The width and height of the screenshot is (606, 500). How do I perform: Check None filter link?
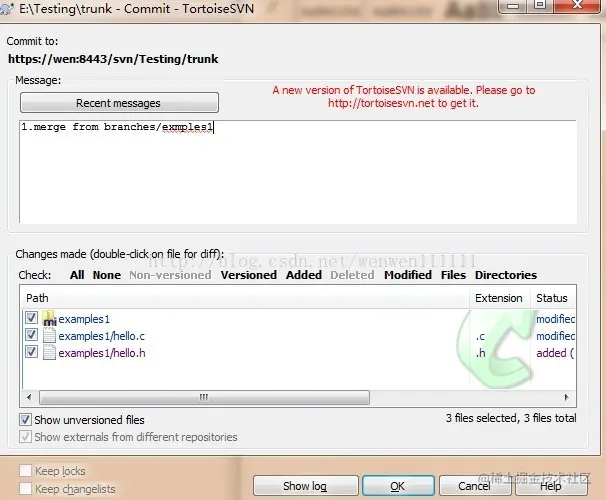[107, 275]
